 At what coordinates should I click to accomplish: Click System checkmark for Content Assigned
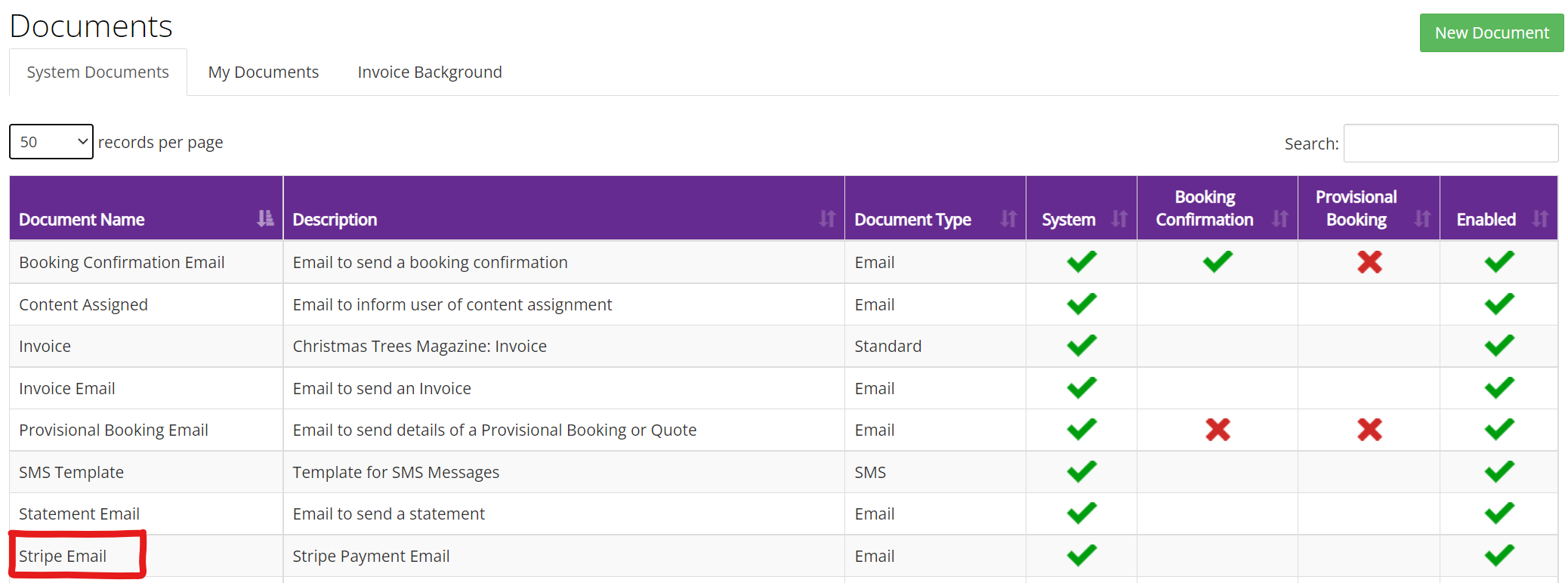1082,304
